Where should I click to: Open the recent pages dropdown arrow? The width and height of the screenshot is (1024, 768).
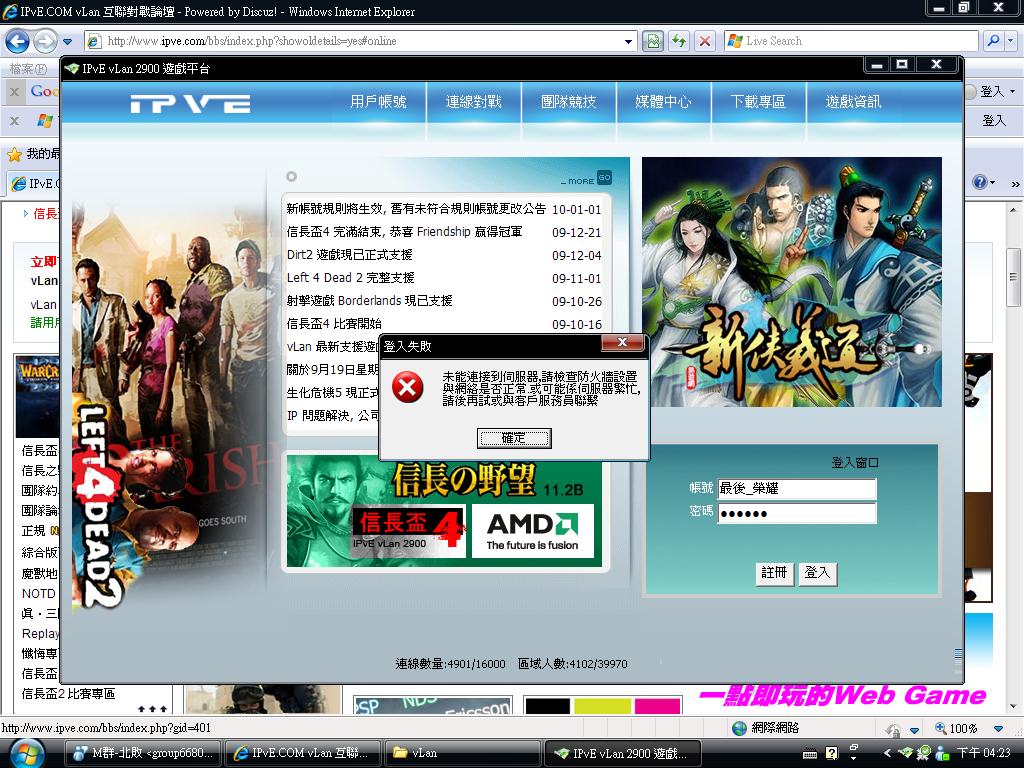67,42
